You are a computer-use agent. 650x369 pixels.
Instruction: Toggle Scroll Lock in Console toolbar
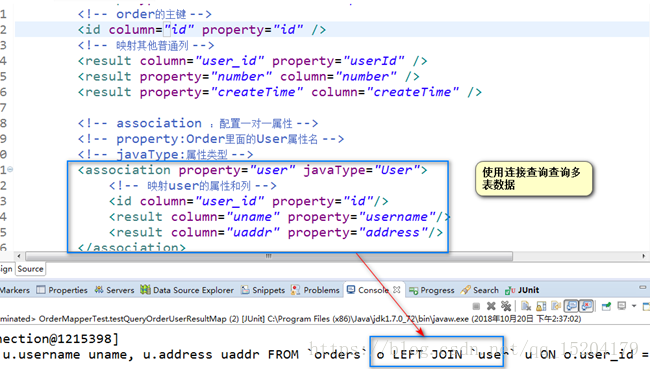point(541,306)
